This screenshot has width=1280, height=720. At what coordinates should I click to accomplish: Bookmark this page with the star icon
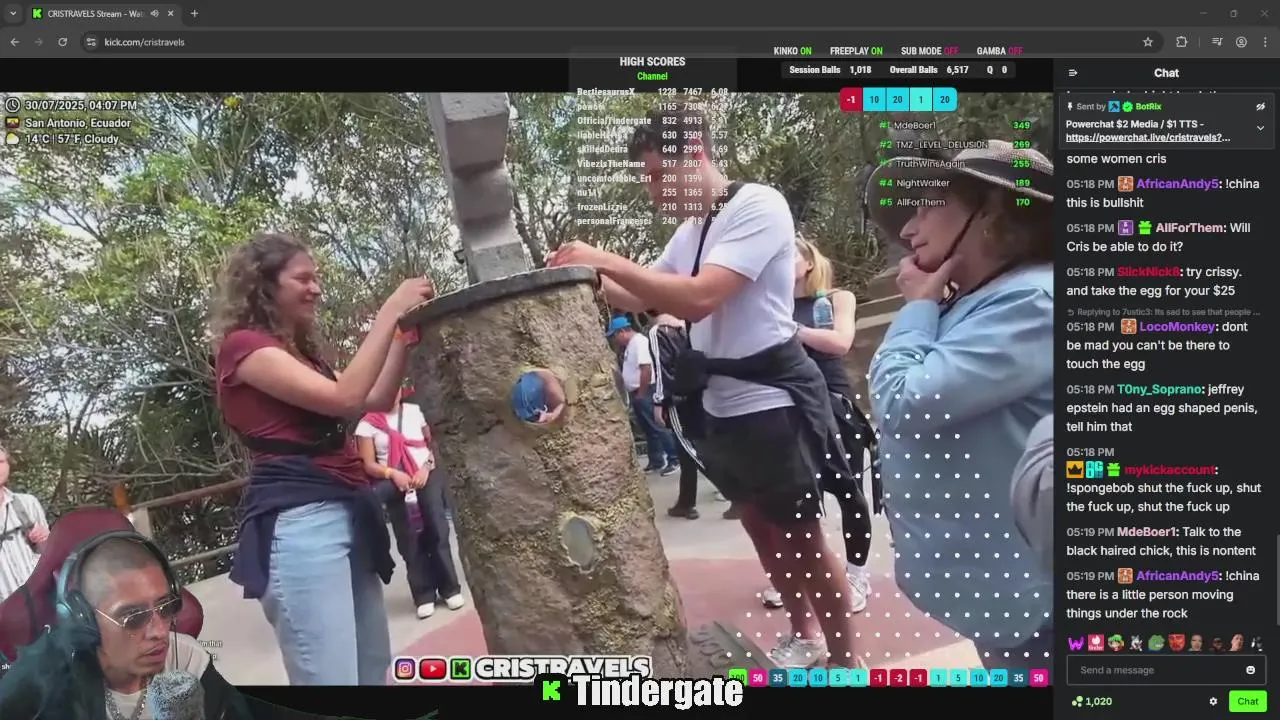(1148, 42)
